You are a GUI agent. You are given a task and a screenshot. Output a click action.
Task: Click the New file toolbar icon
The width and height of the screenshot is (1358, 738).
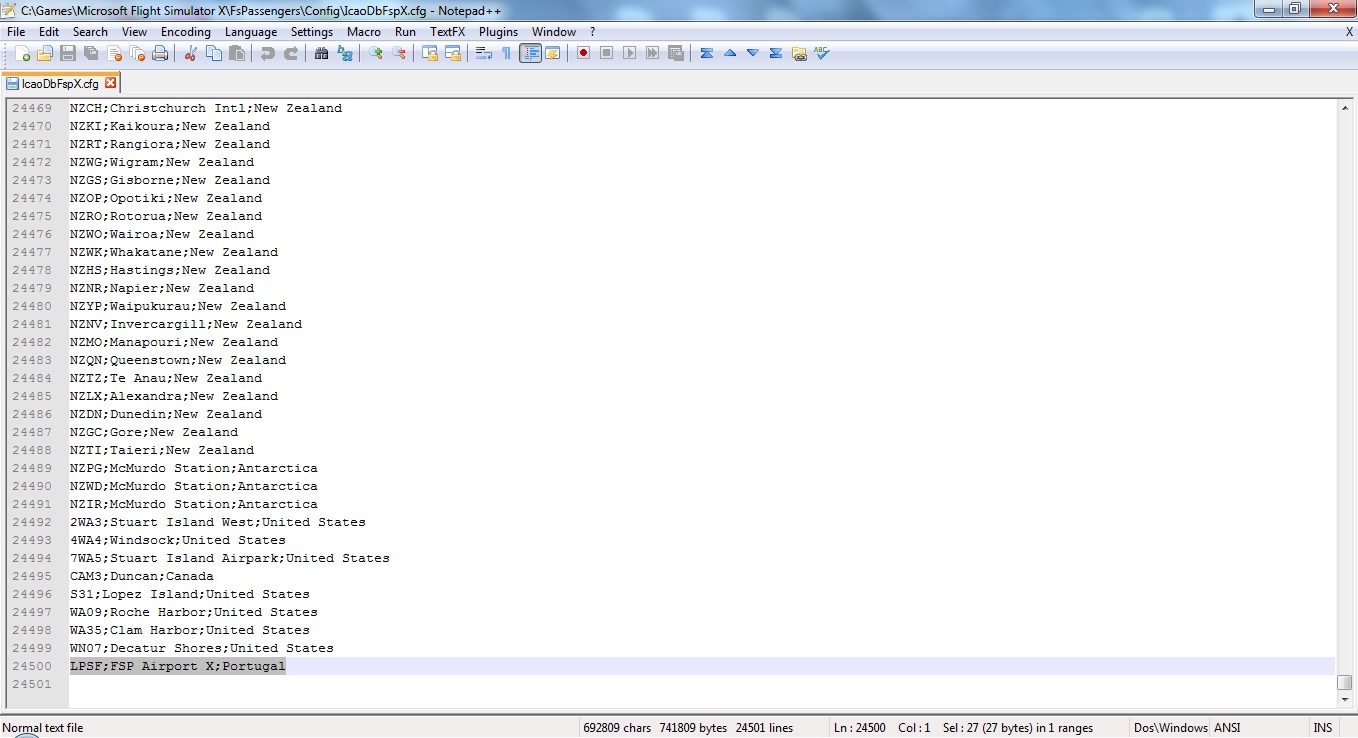pyautogui.click(x=22, y=53)
